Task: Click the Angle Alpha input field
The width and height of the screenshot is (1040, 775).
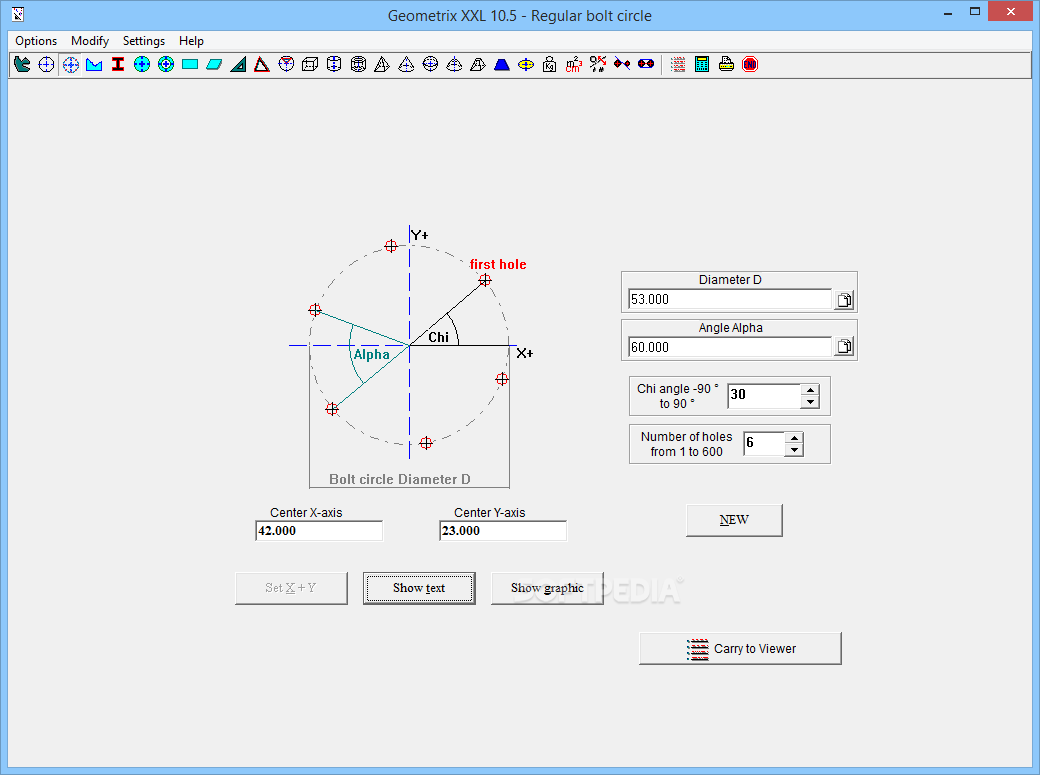Action: [730, 347]
